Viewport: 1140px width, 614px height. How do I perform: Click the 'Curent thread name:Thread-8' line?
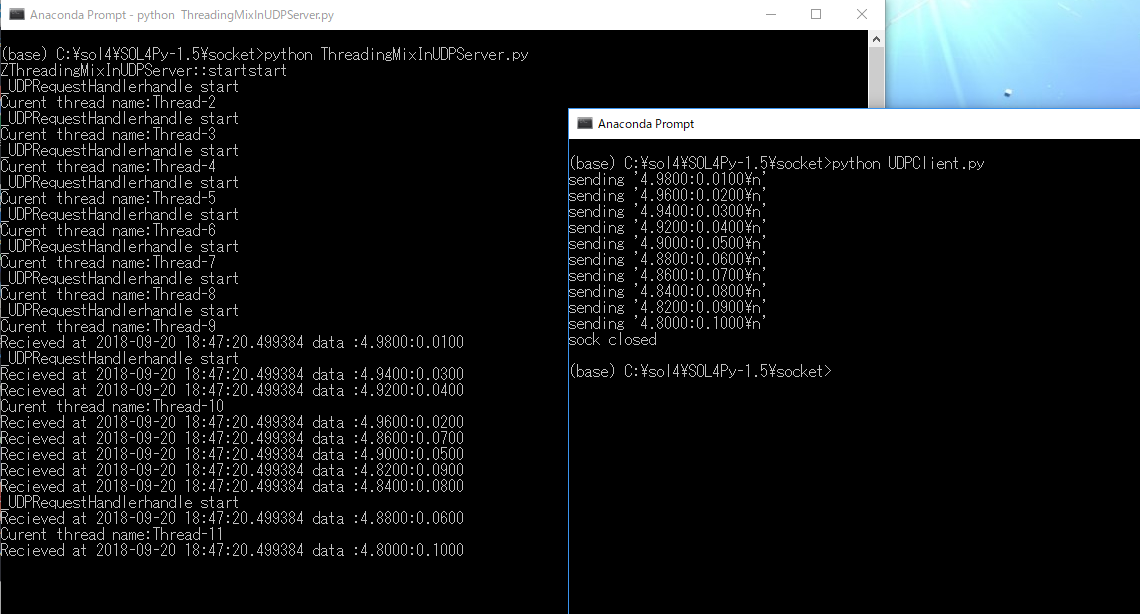click(108, 294)
